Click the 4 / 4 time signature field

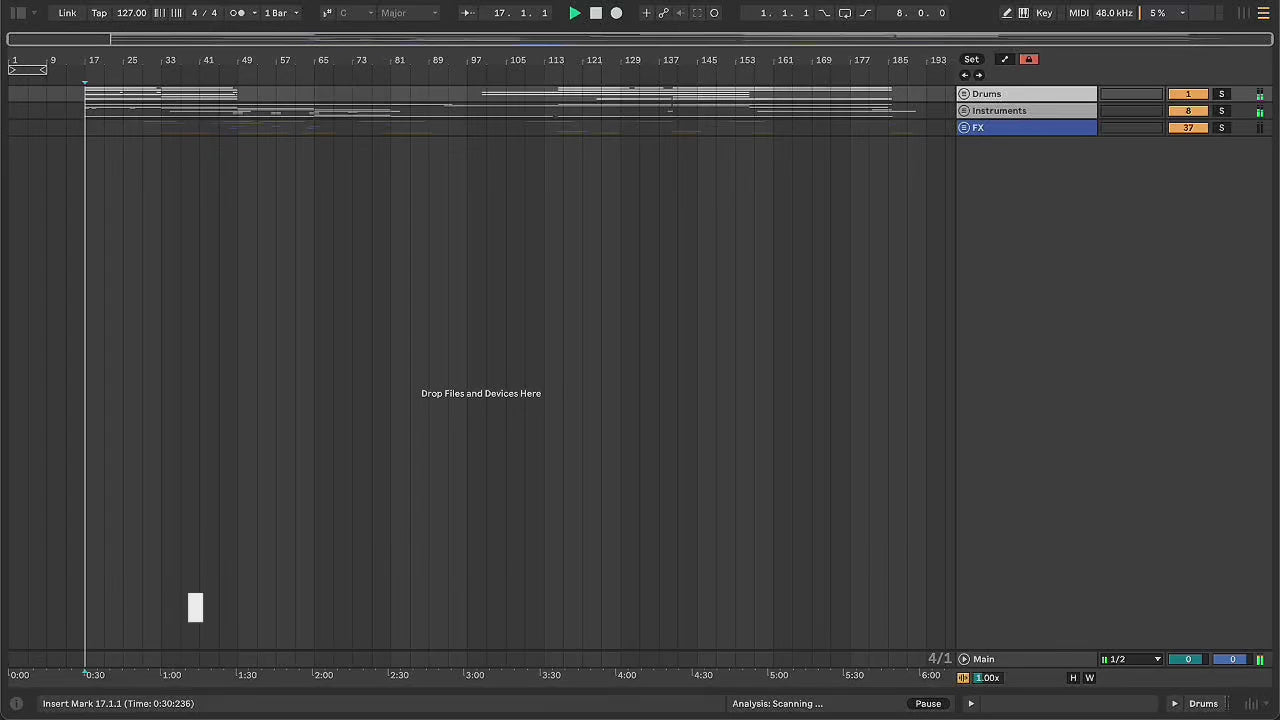point(204,13)
